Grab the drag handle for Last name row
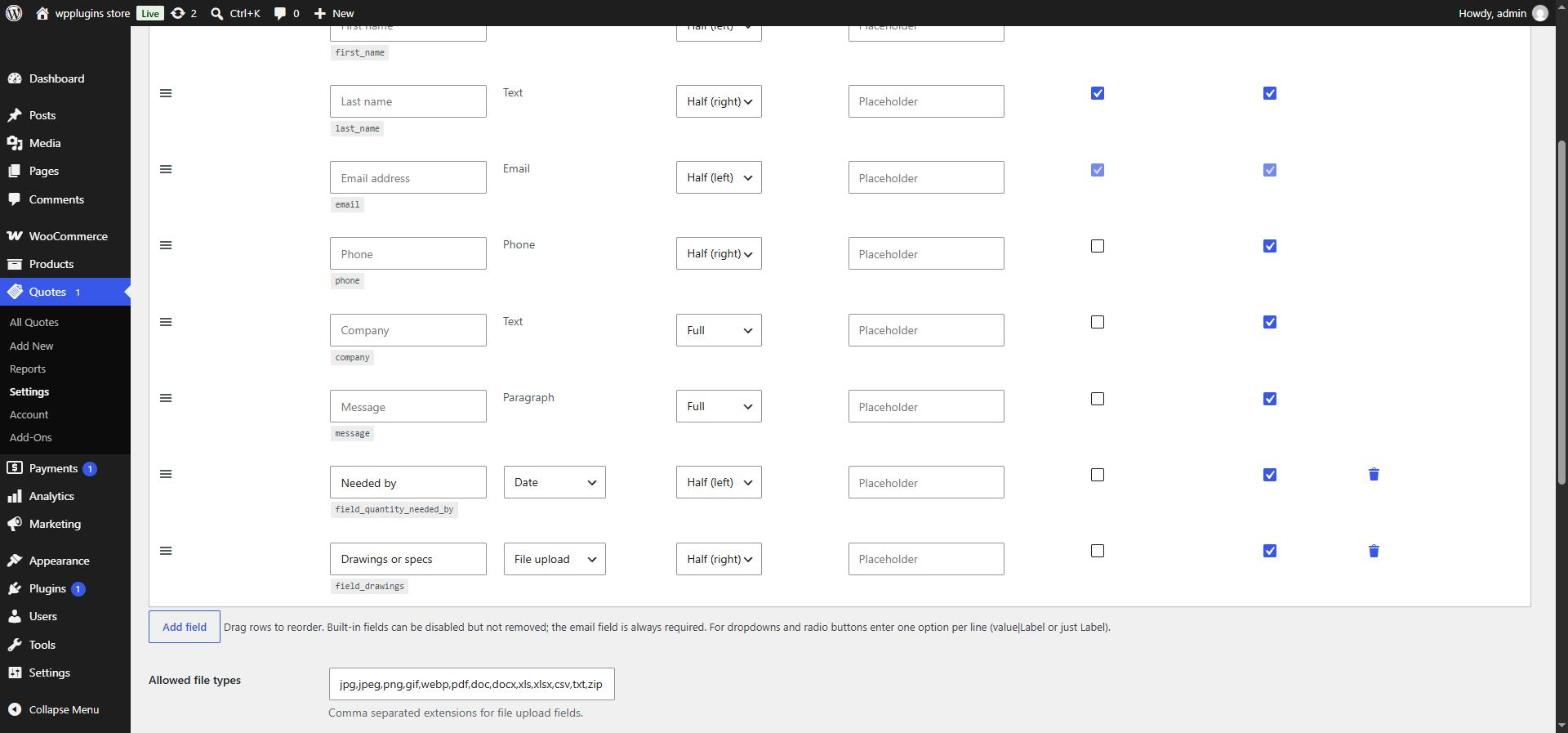 [x=166, y=93]
